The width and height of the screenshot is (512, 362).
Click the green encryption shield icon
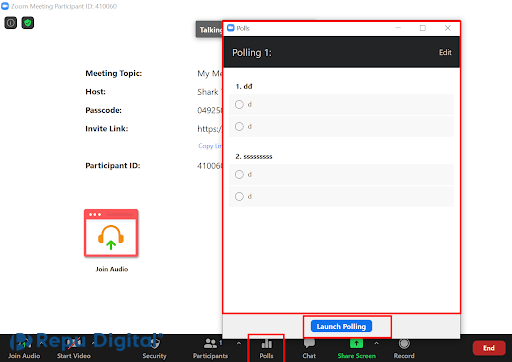(x=28, y=23)
